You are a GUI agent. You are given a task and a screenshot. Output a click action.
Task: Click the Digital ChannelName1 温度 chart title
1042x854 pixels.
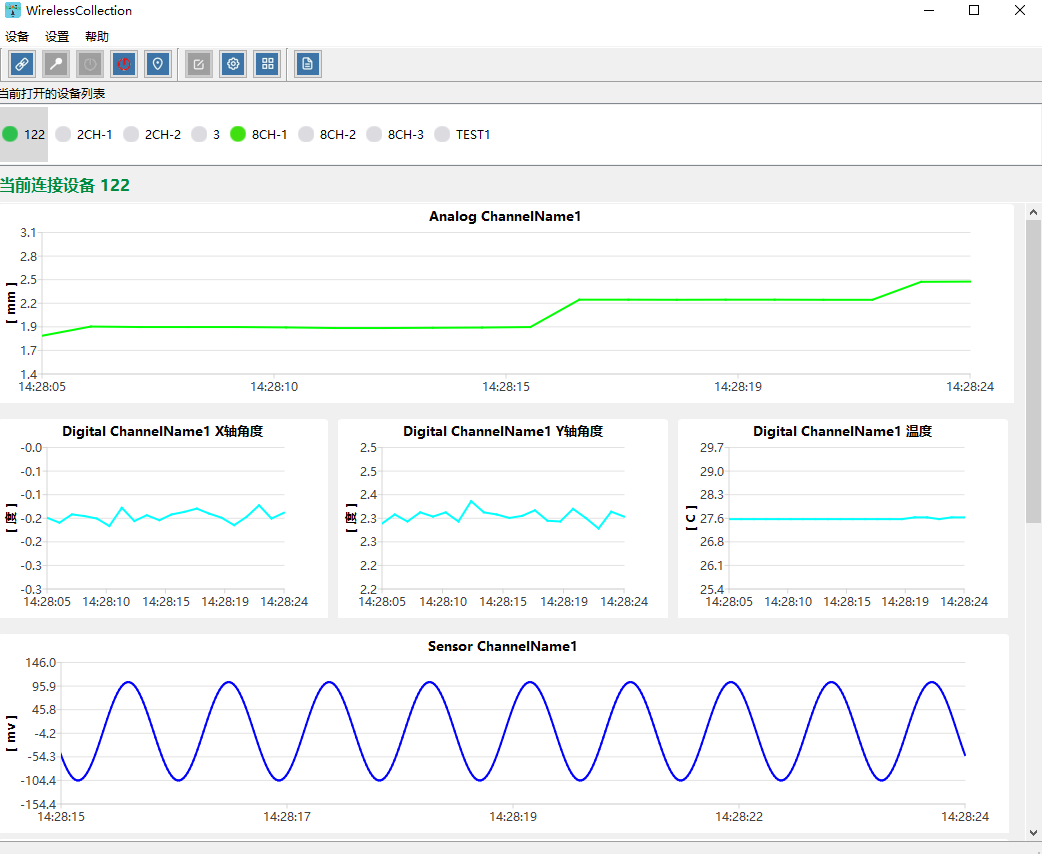(843, 431)
